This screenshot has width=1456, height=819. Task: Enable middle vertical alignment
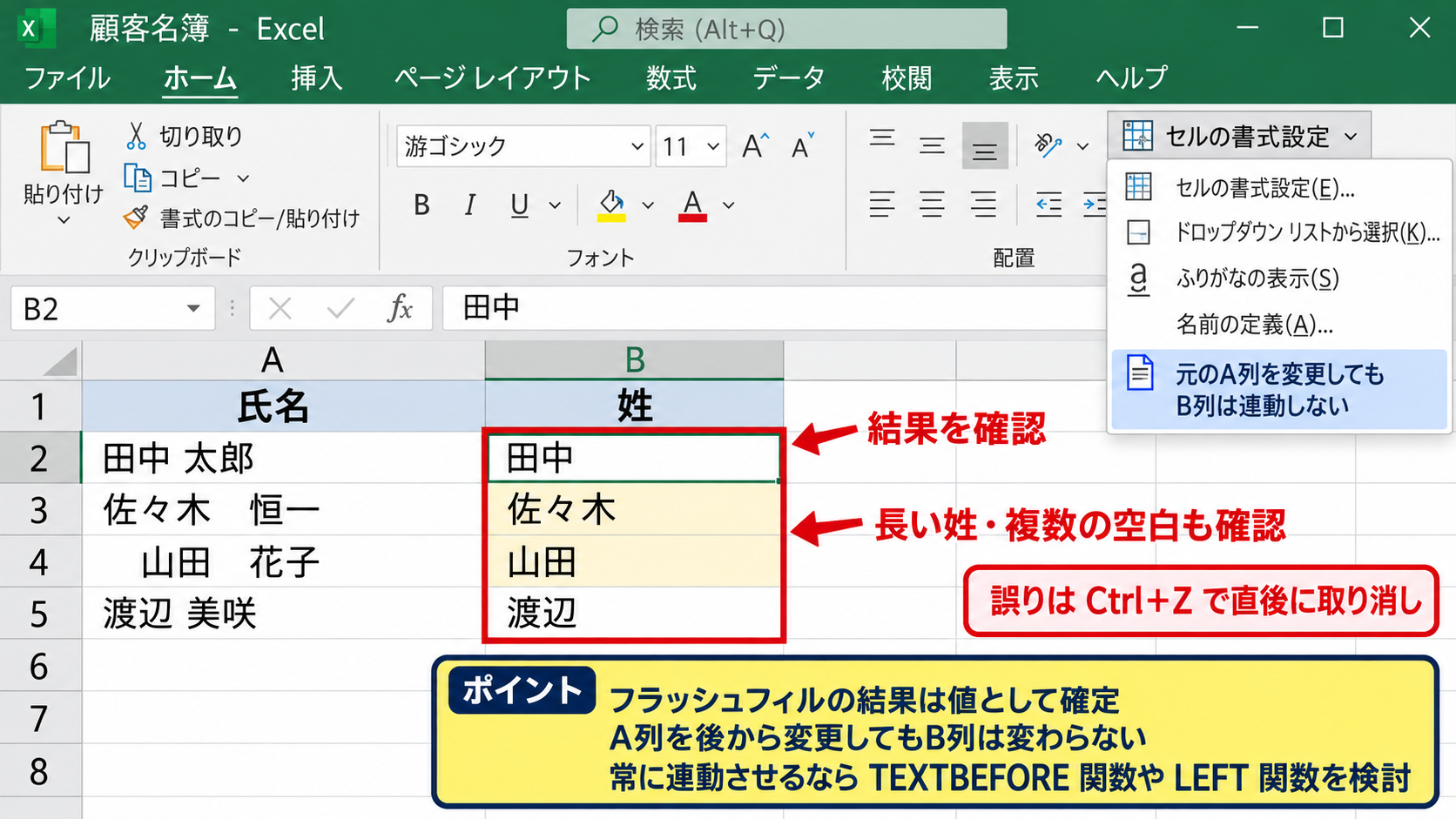(932, 145)
